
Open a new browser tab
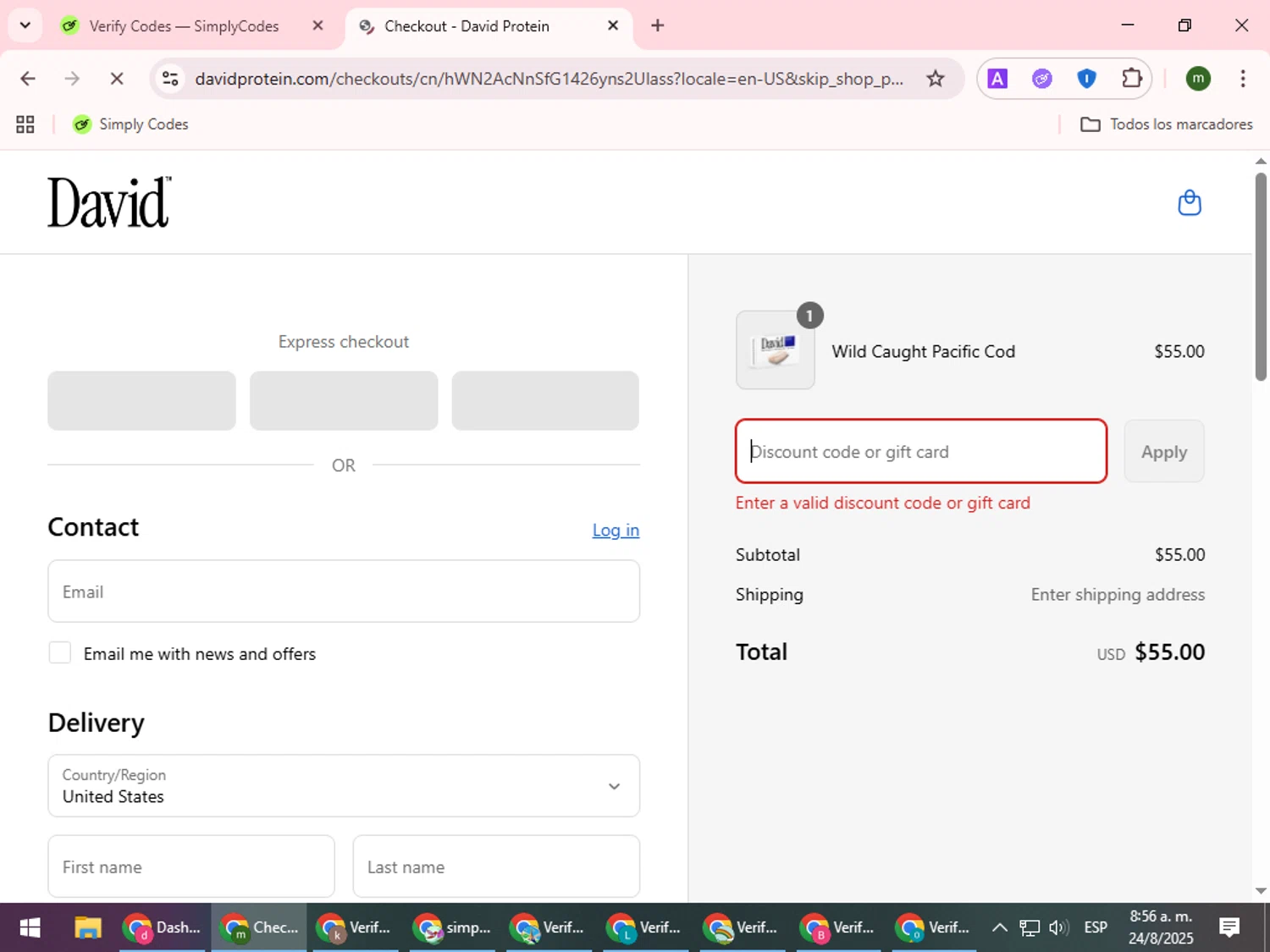click(658, 25)
